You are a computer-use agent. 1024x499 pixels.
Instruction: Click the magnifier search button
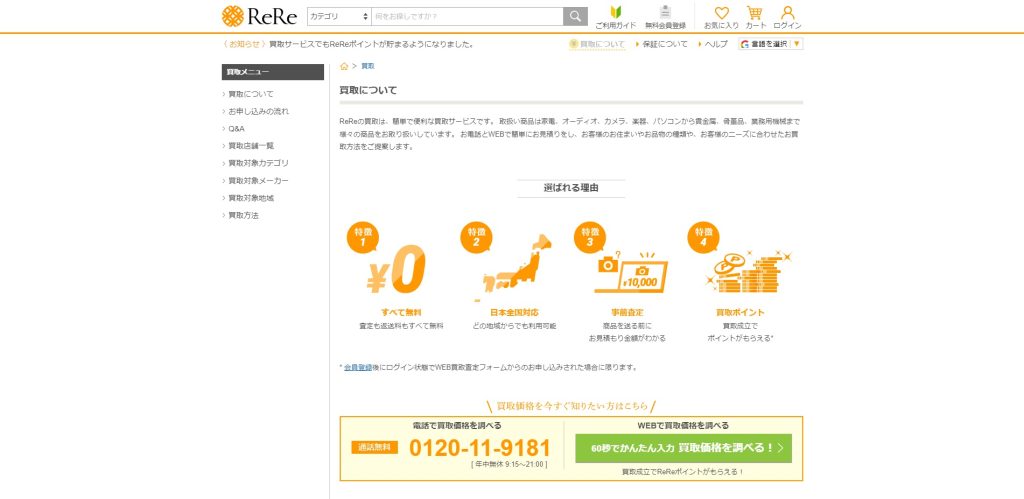click(575, 16)
